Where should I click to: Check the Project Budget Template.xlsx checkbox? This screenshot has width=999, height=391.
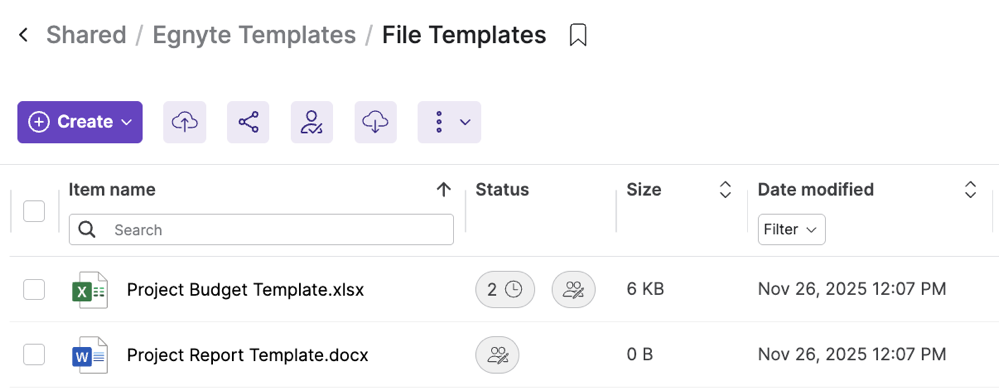[x=34, y=290]
